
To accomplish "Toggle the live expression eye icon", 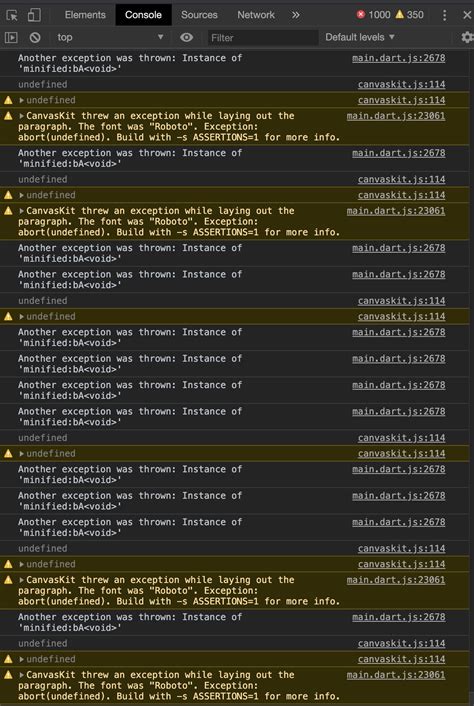I will tap(186, 37).
